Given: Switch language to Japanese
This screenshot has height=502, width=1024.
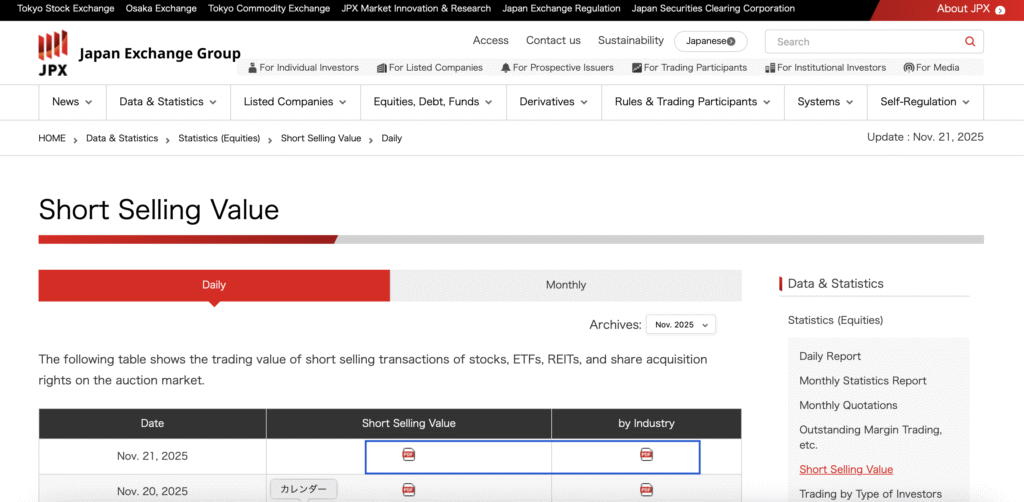Looking at the screenshot, I should pos(710,41).
